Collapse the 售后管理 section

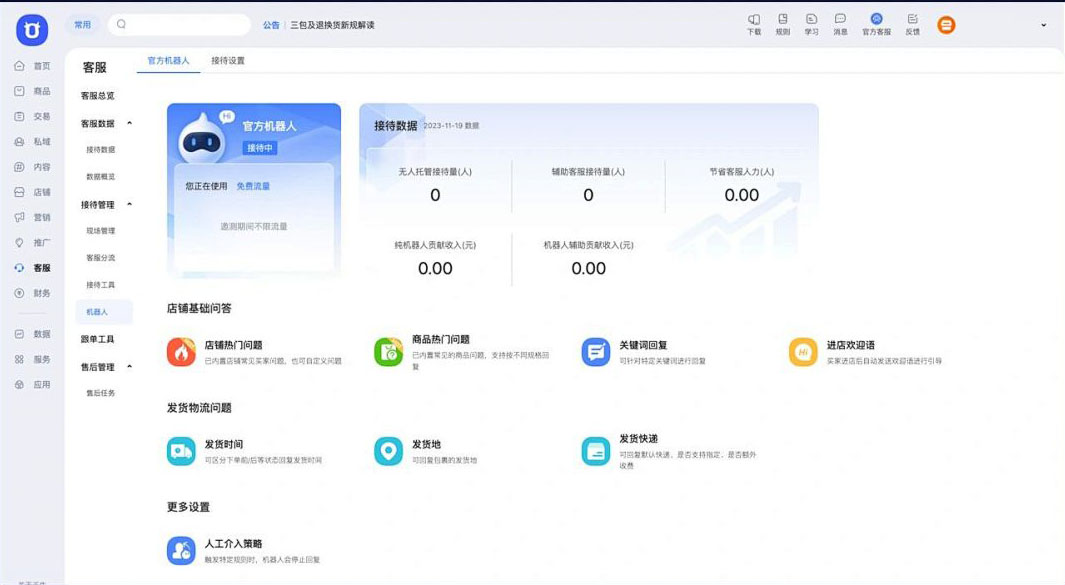(130, 367)
